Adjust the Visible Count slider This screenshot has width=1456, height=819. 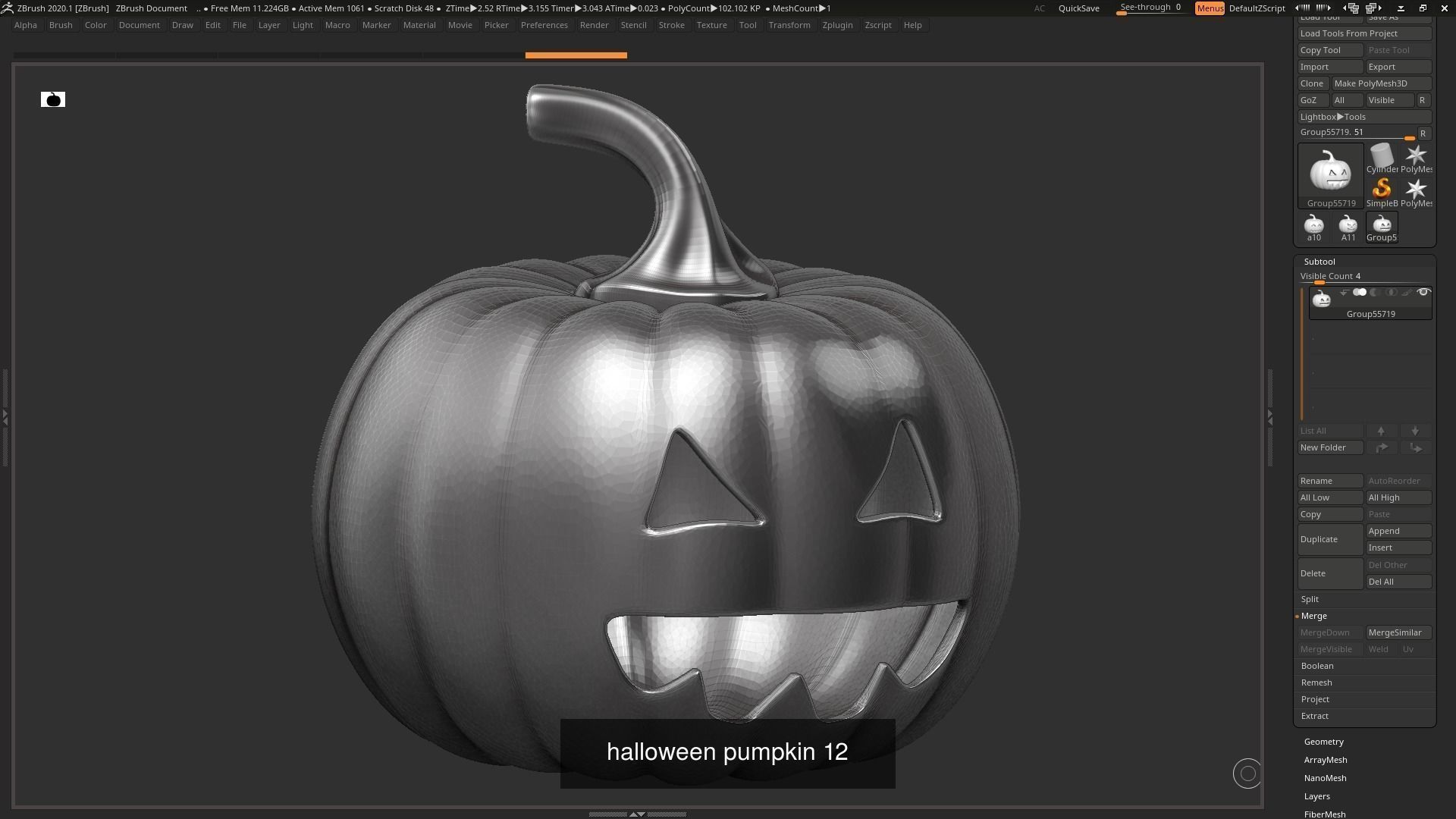tap(1364, 277)
